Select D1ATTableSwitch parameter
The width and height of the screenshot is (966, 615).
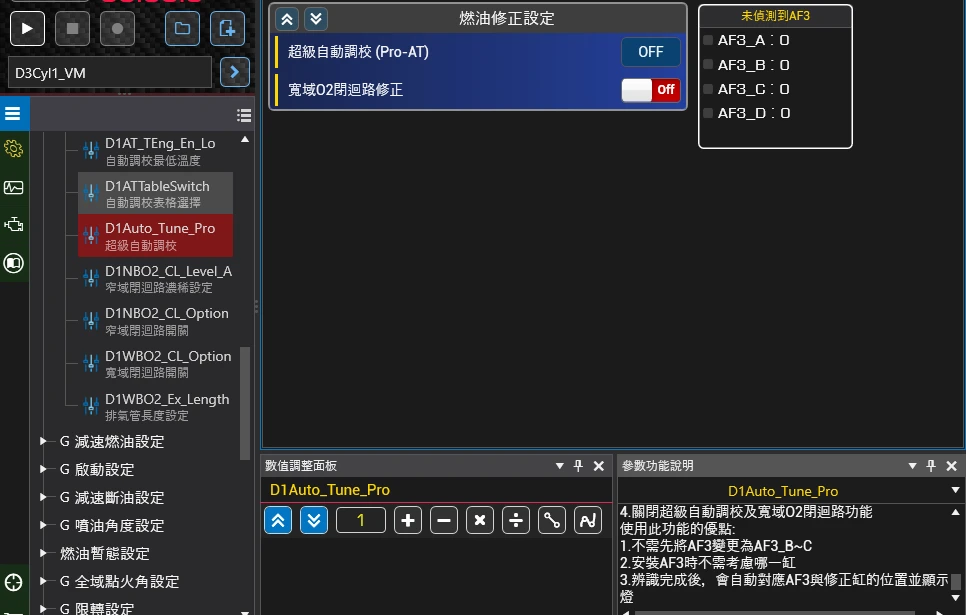(x=156, y=193)
